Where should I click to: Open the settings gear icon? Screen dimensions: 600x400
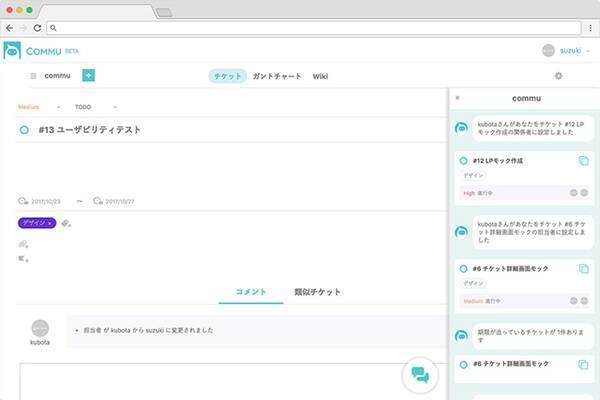tap(558, 76)
